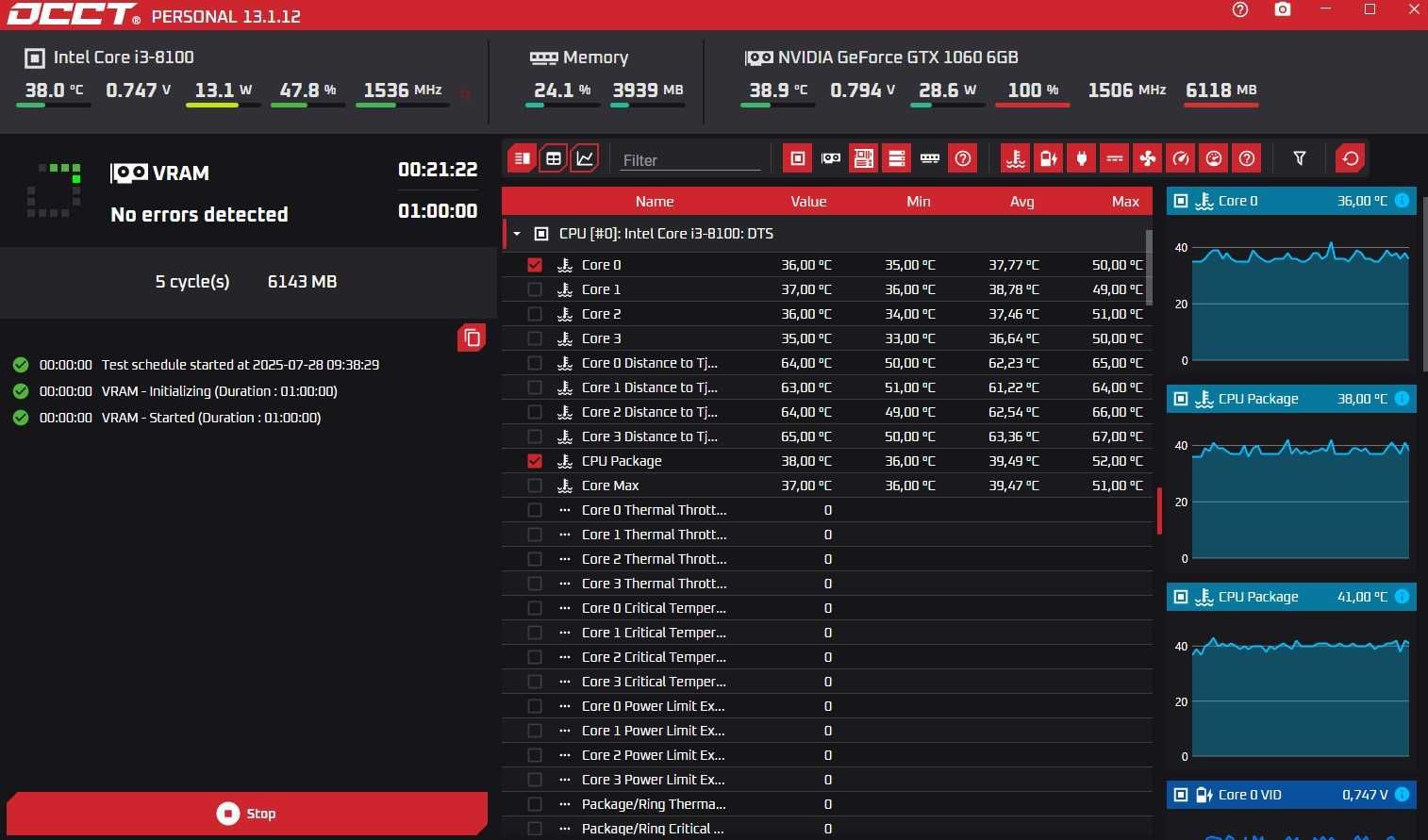
Task: Sort the table by the Avg column
Action: point(1021,201)
